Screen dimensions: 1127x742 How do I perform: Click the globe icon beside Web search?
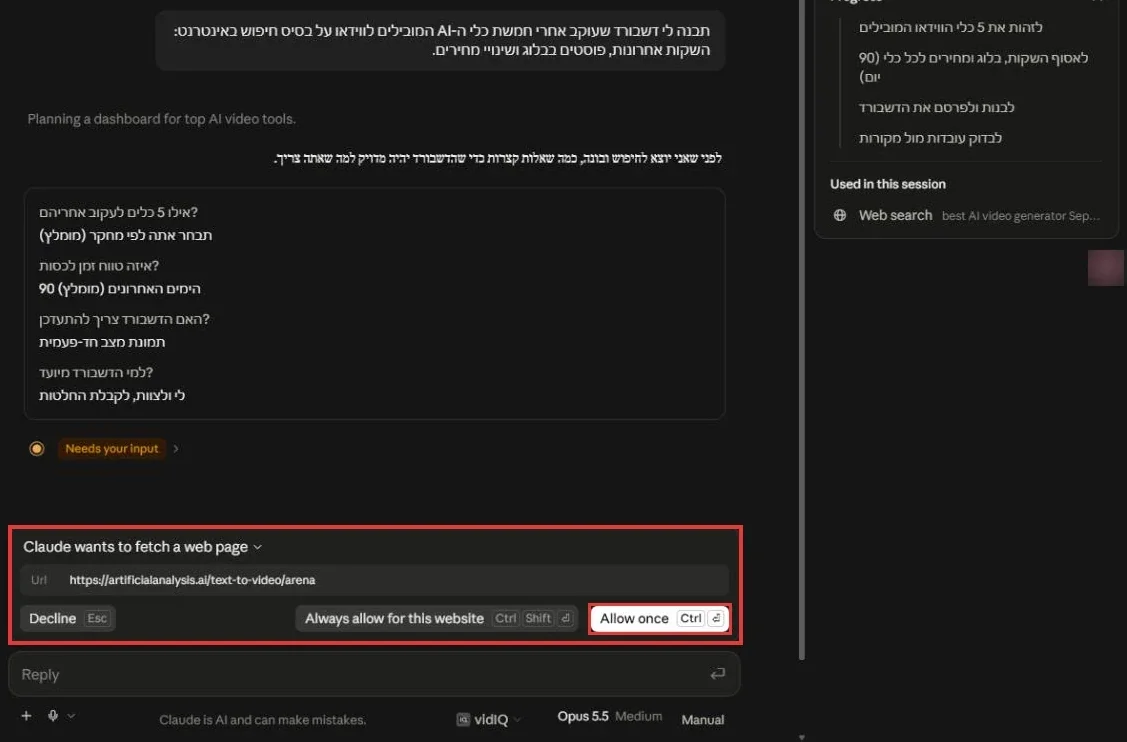point(840,215)
